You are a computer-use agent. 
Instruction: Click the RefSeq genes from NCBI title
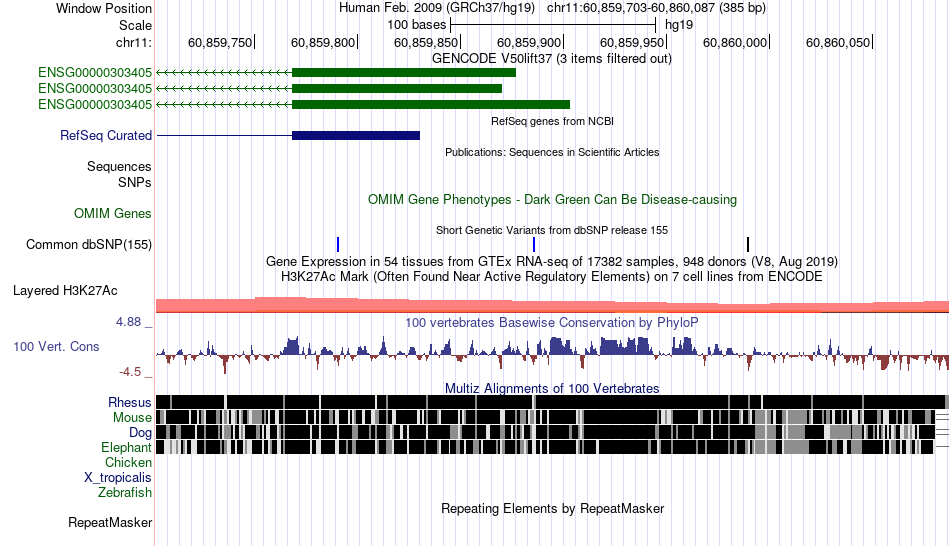[553, 121]
